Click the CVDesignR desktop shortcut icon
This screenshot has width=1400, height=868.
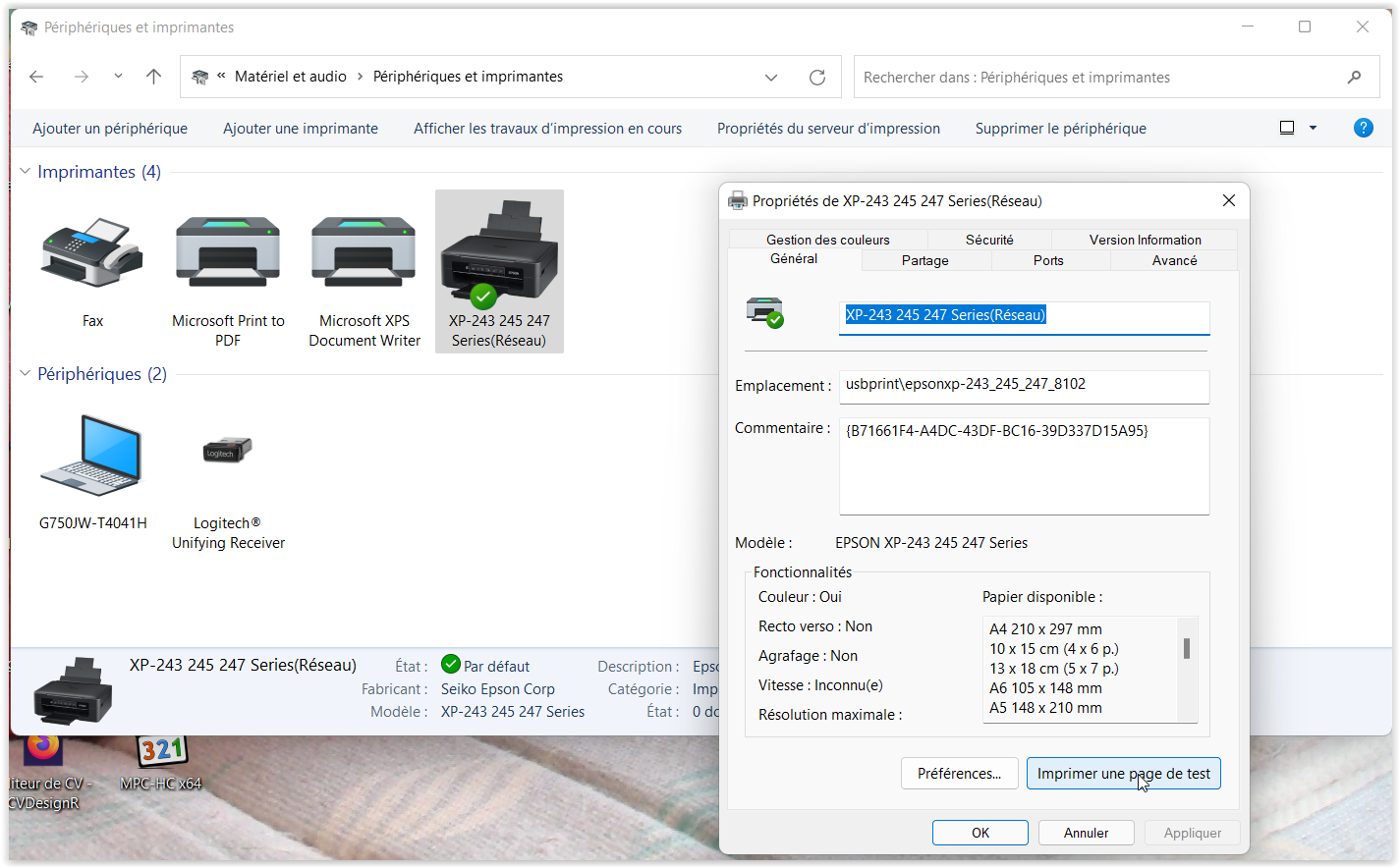coord(43,774)
